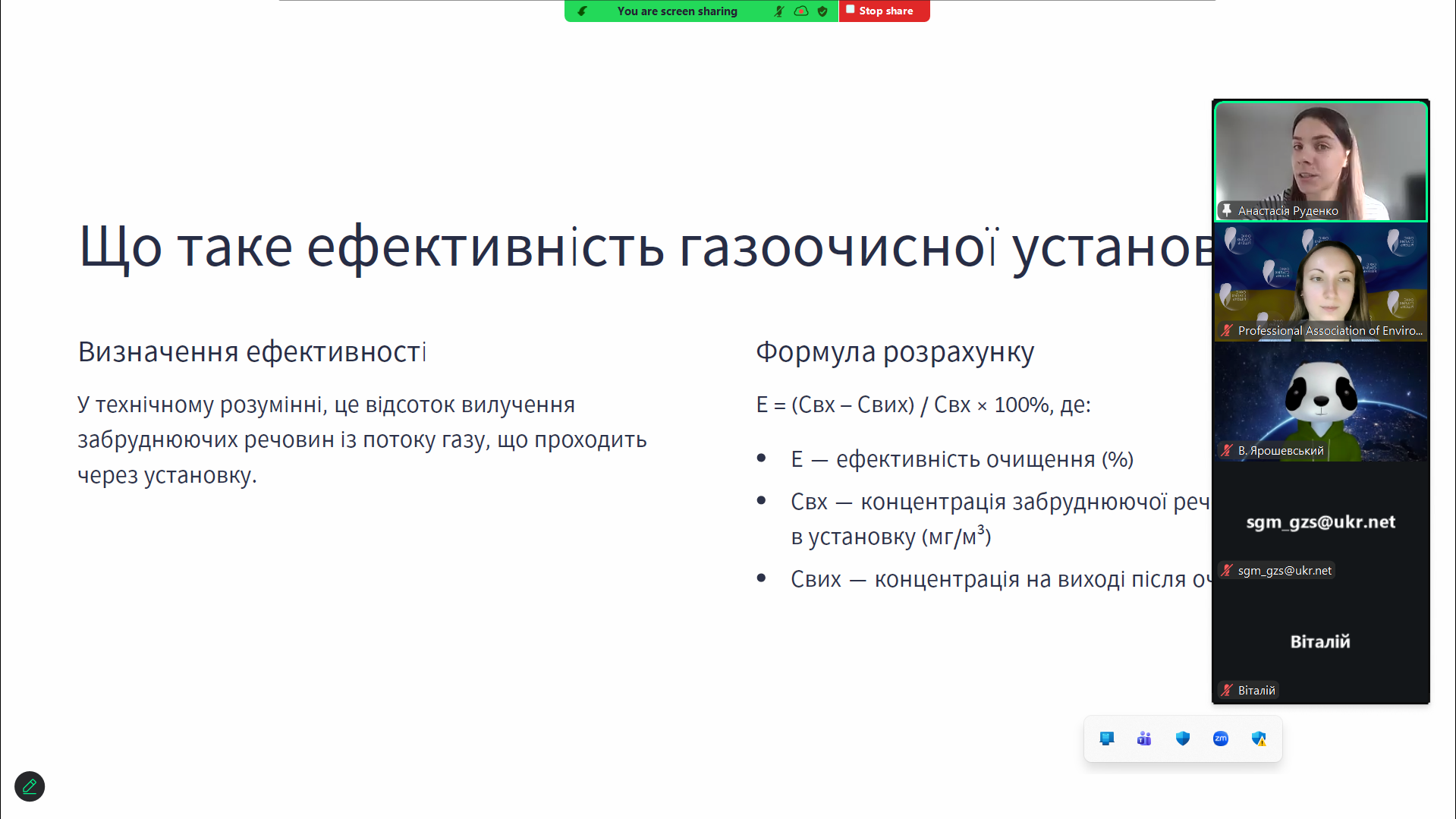
Task: Open Phone Link from the tray popup
Action: 1107,739
